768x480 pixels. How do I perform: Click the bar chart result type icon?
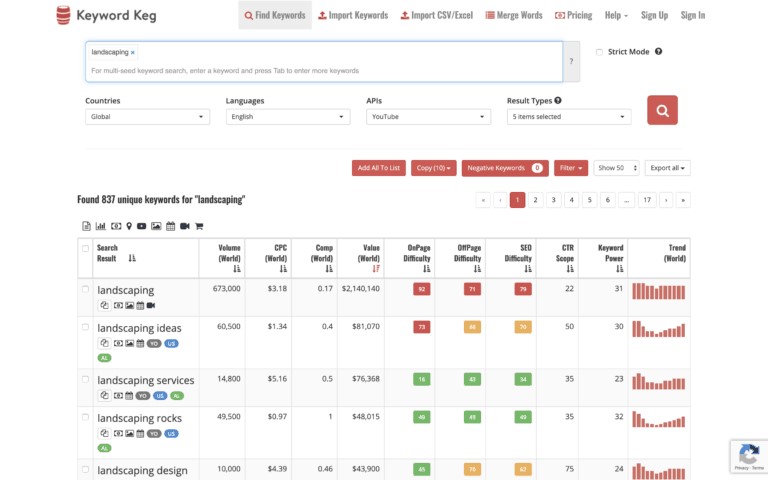[100, 226]
